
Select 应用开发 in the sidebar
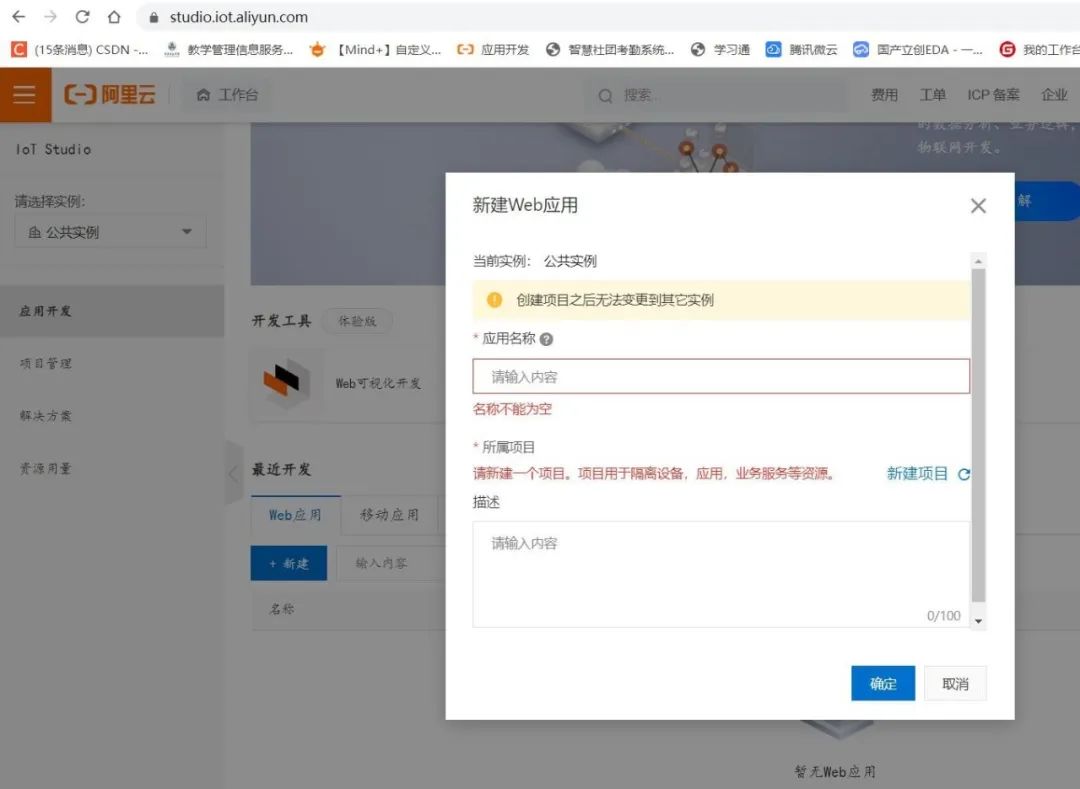tap(112, 311)
